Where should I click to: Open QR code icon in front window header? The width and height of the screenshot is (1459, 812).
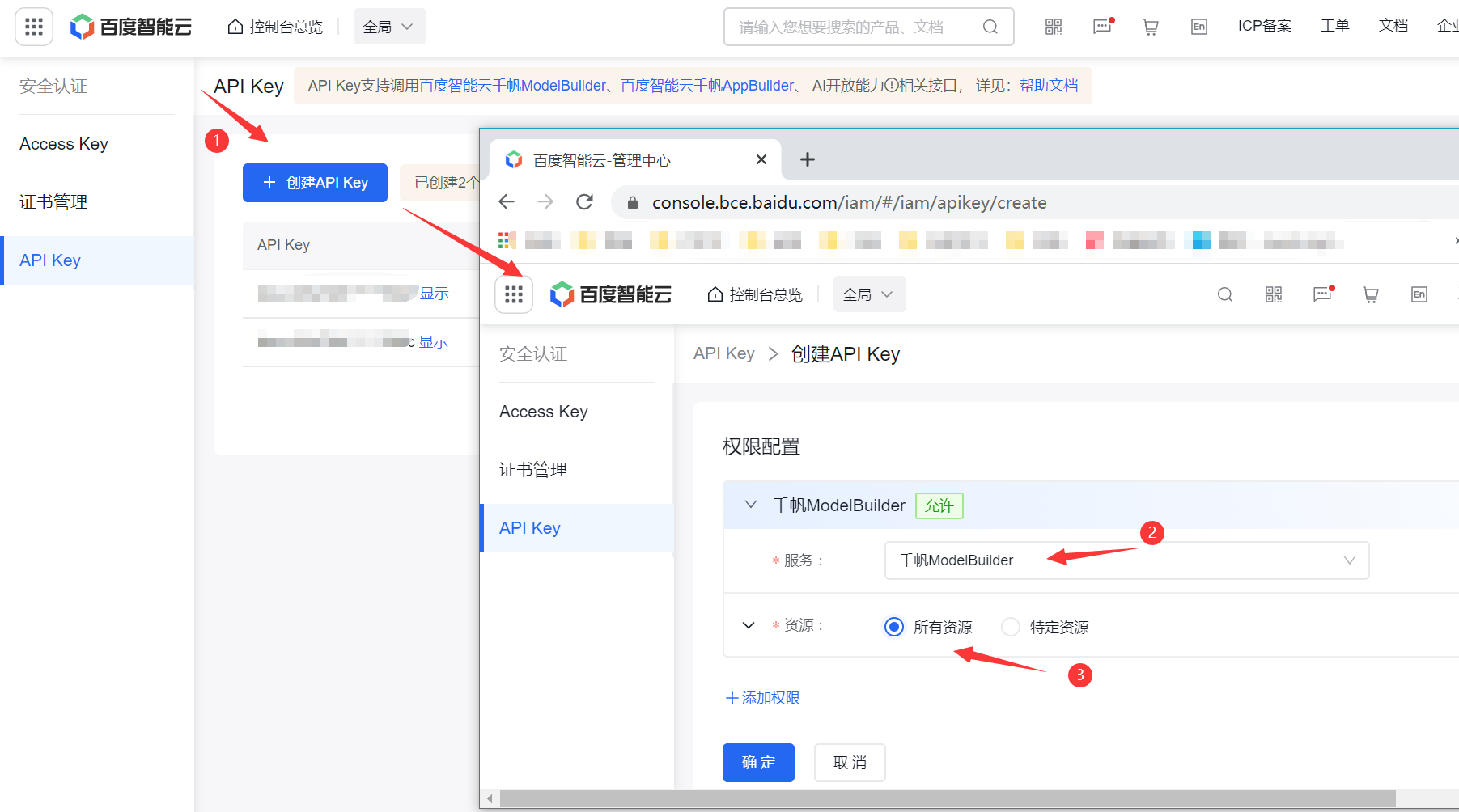[x=1274, y=294]
